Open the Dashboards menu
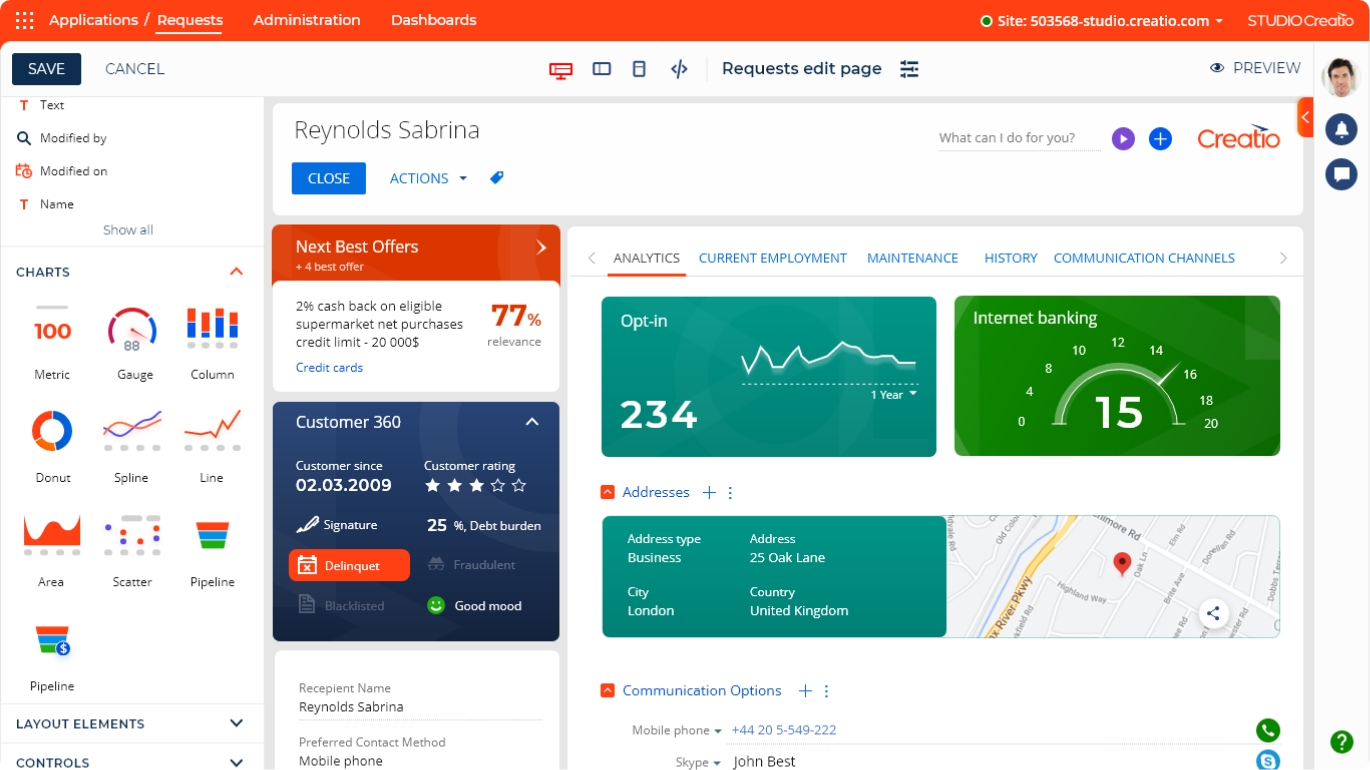 [x=433, y=20]
